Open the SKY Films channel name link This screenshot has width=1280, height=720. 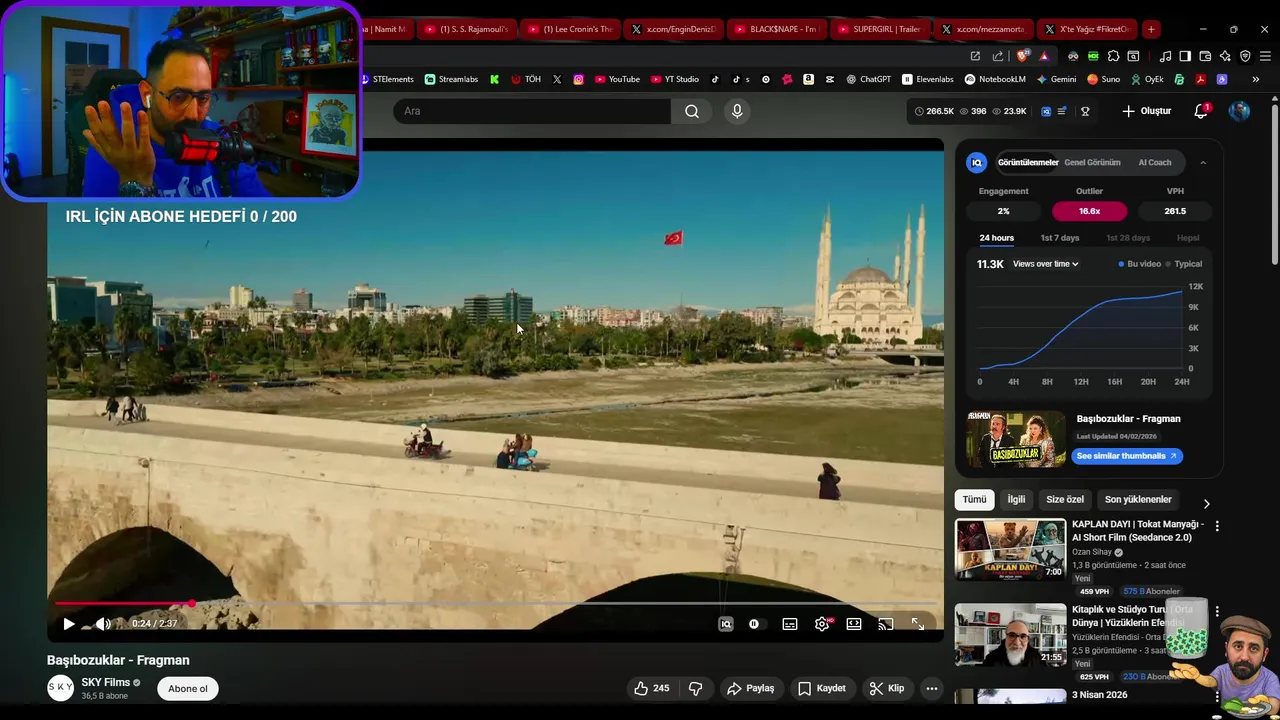[106, 682]
